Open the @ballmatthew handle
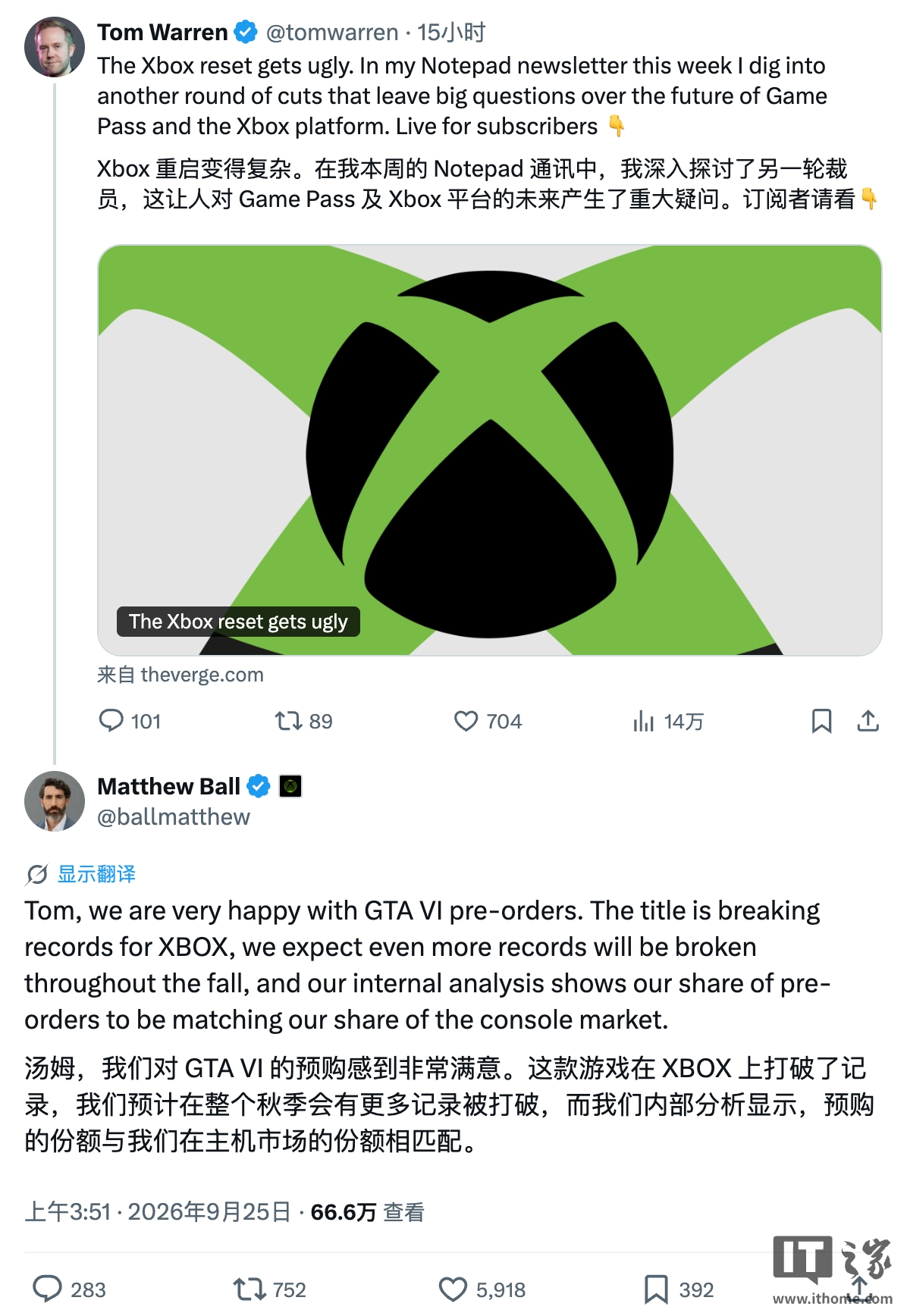The width and height of the screenshot is (907, 1316). [x=174, y=817]
